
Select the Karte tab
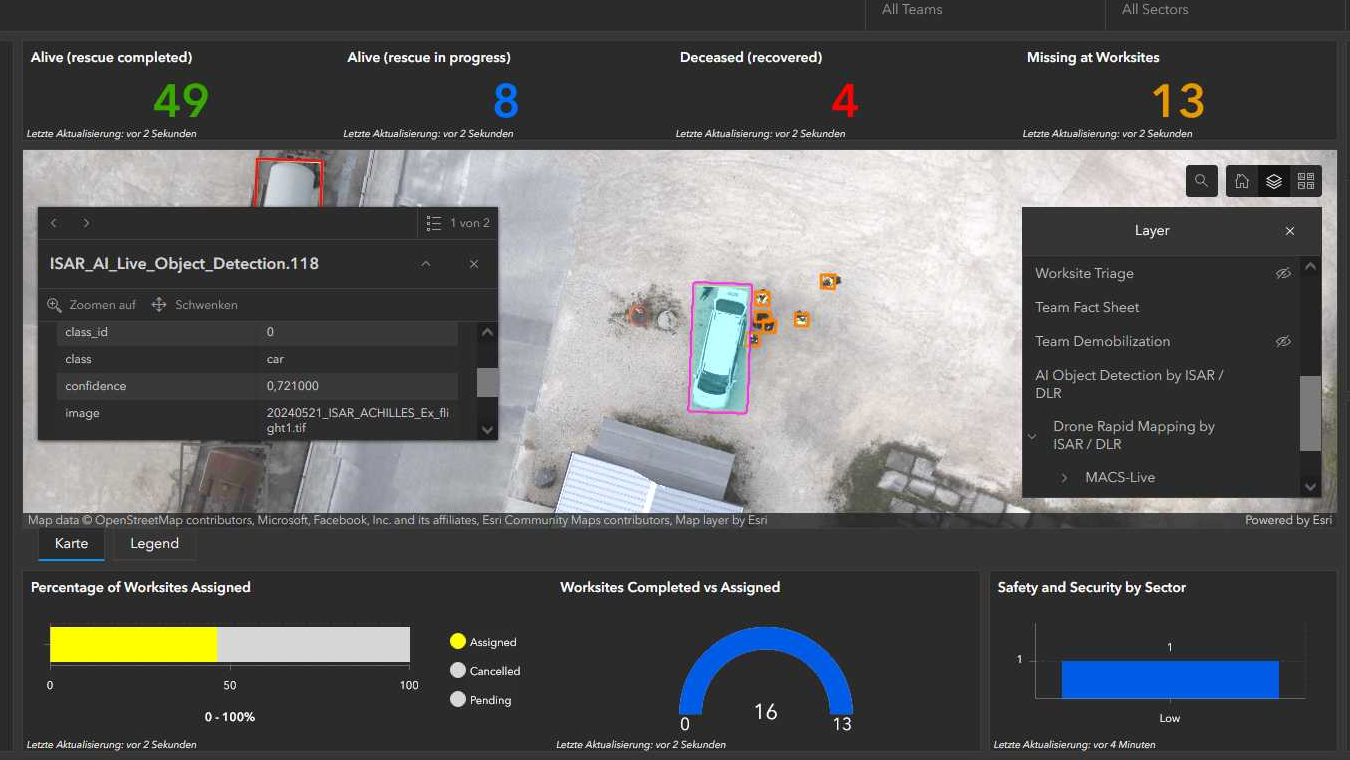click(x=71, y=544)
